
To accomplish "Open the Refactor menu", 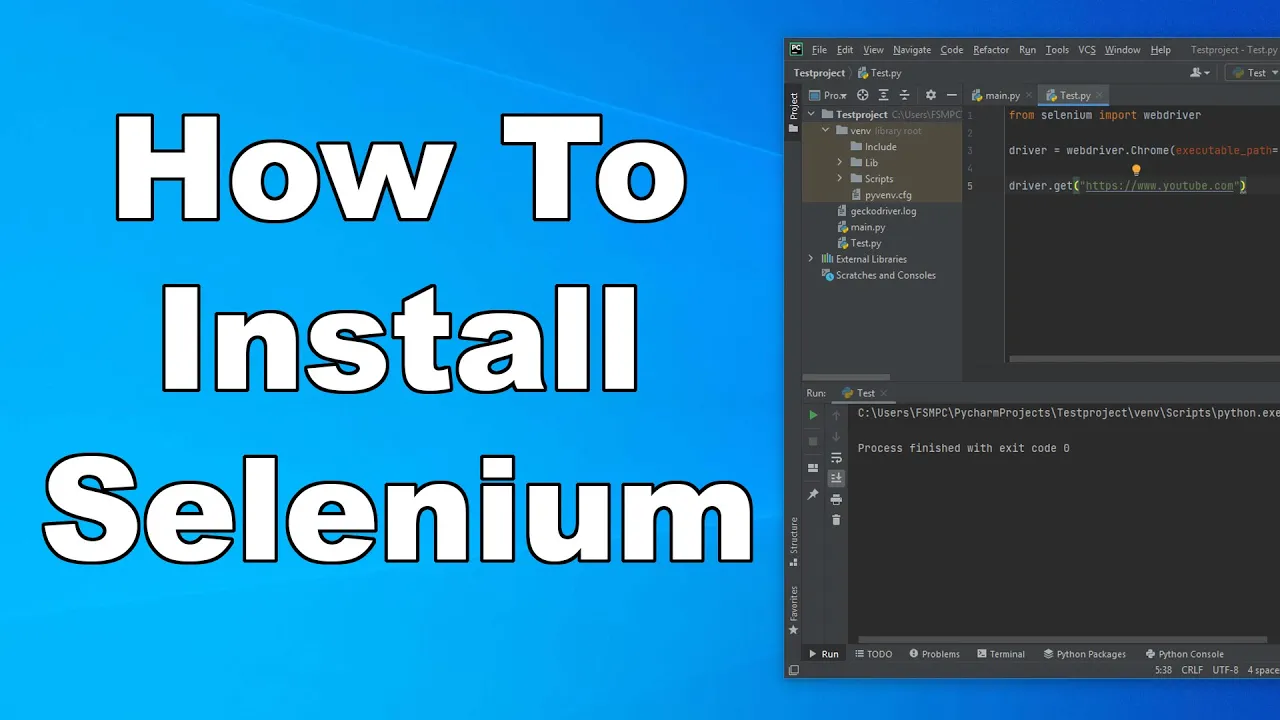I will tap(991, 50).
